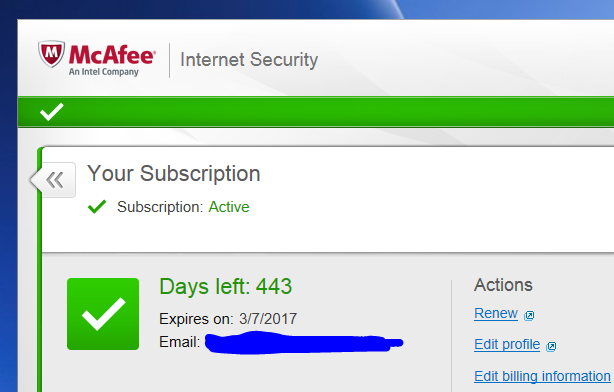Open the Renew link

(496, 313)
